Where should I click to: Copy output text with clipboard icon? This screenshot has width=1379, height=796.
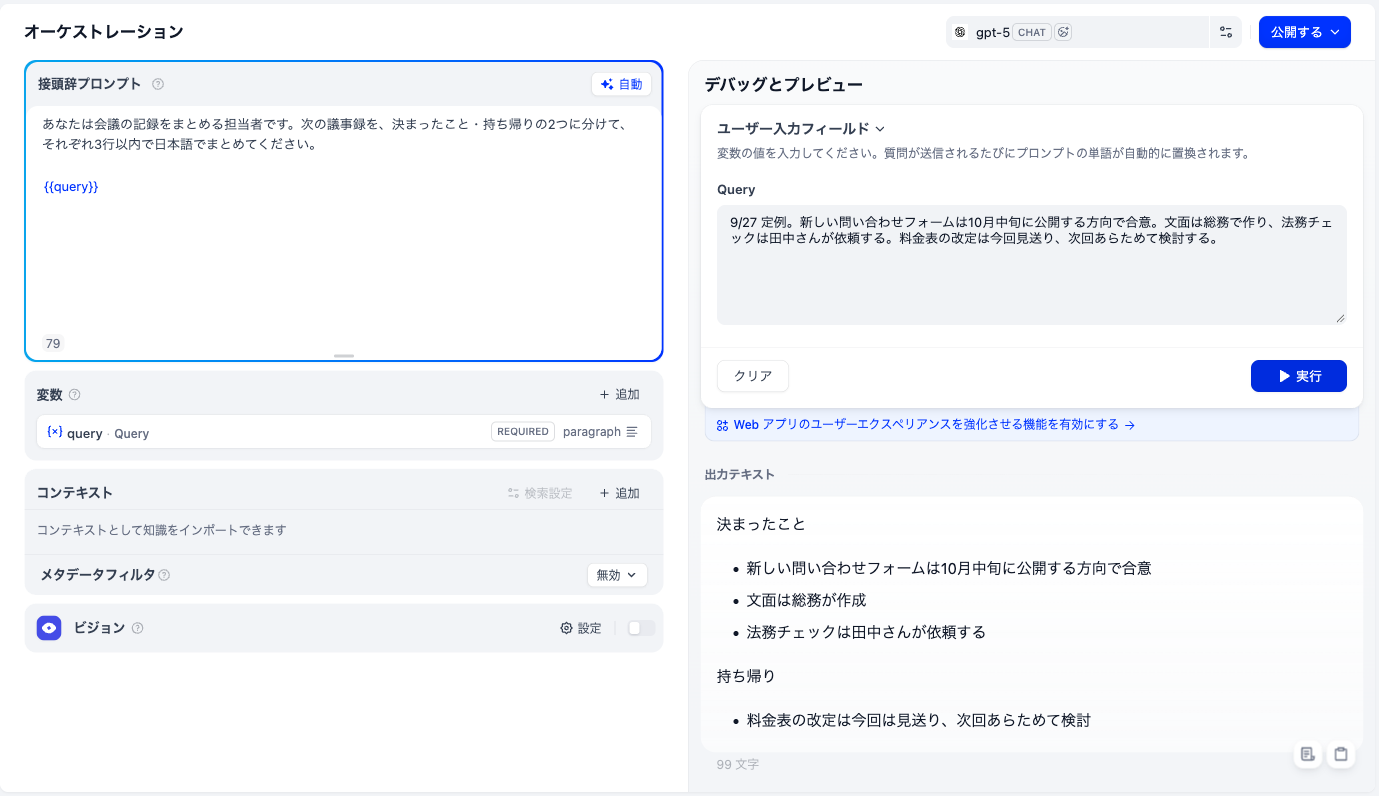(1341, 754)
